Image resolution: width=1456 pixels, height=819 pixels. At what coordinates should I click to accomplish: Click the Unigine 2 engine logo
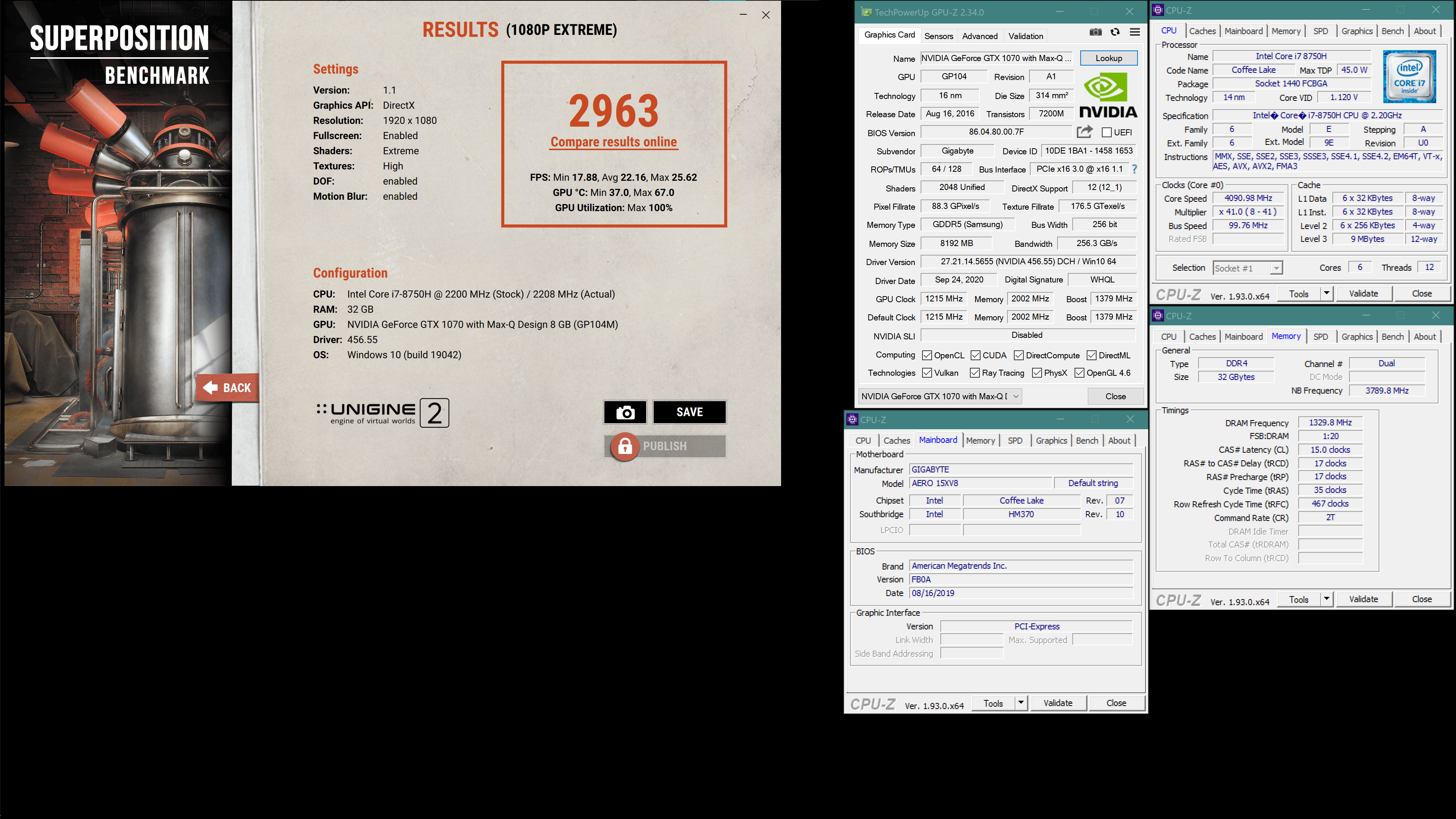(383, 413)
